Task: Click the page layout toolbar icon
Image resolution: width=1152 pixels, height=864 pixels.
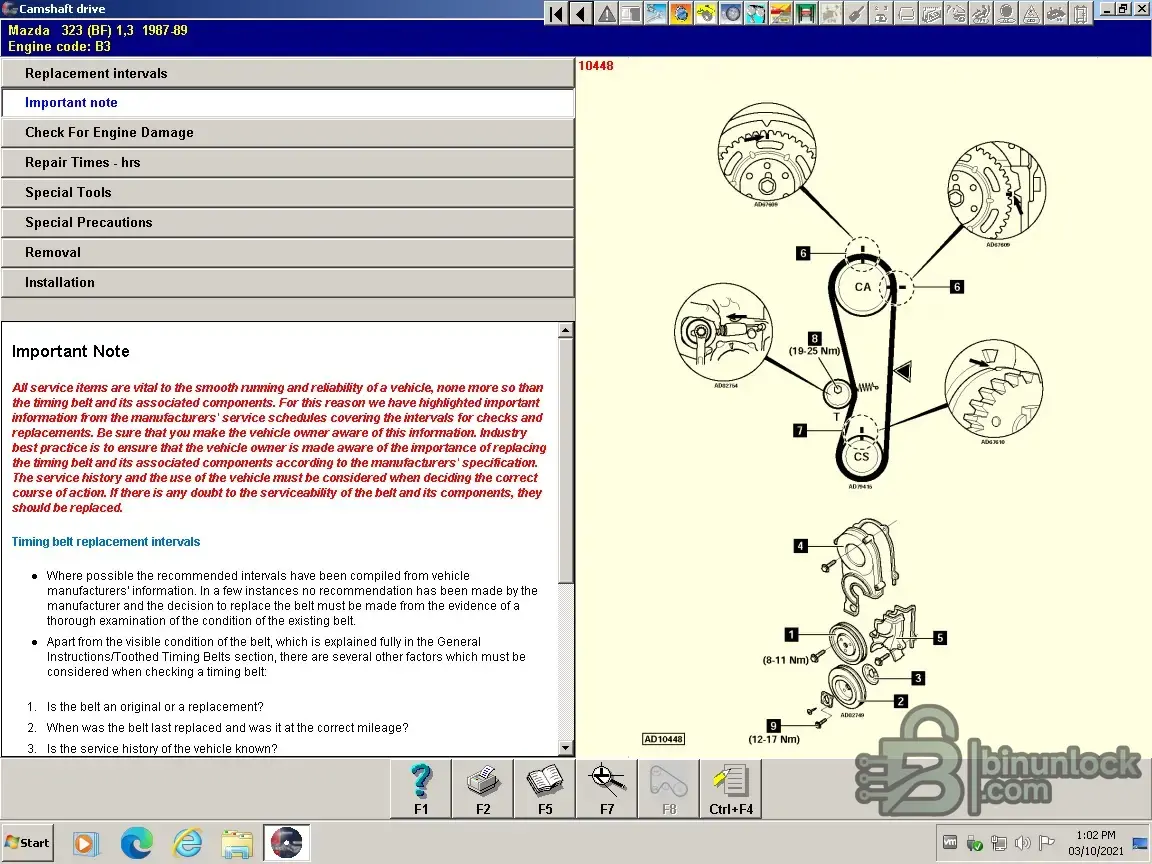Action: click(x=631, y=13)
